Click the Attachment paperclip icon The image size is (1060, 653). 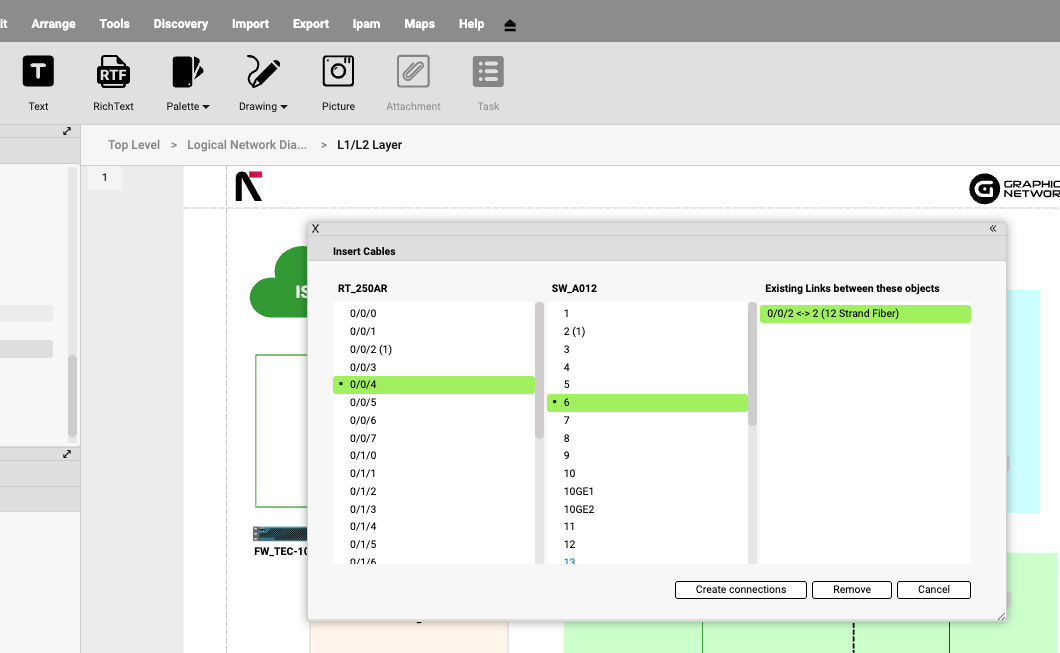pyautogui.click(x=413, y=72)
